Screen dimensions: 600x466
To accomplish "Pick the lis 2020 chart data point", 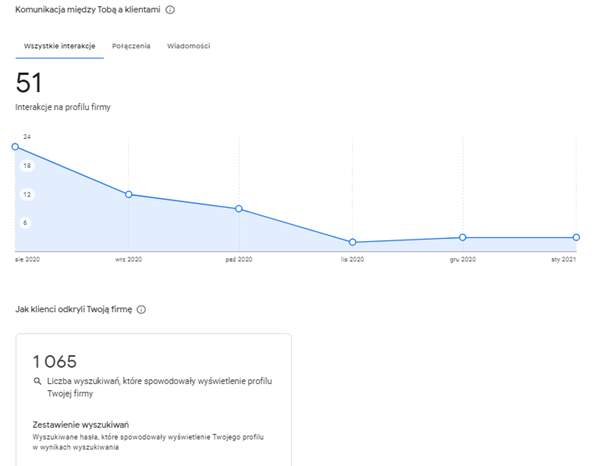I will pos(353,242).
